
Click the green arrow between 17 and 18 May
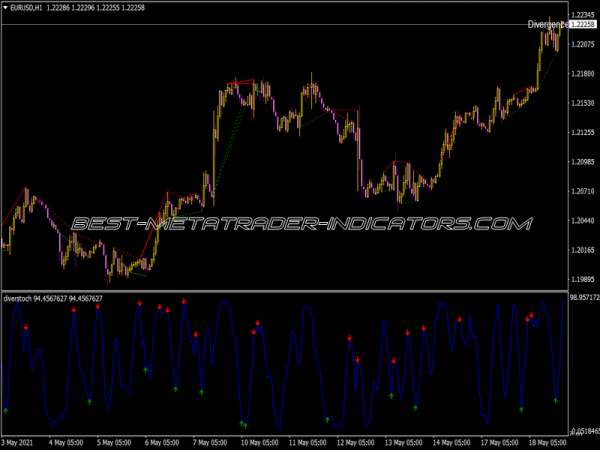521,408
